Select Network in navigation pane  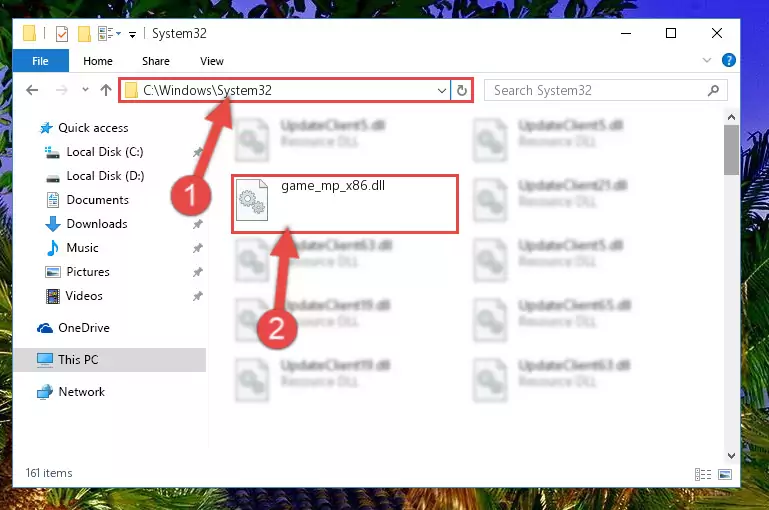[x=81, y=392]
